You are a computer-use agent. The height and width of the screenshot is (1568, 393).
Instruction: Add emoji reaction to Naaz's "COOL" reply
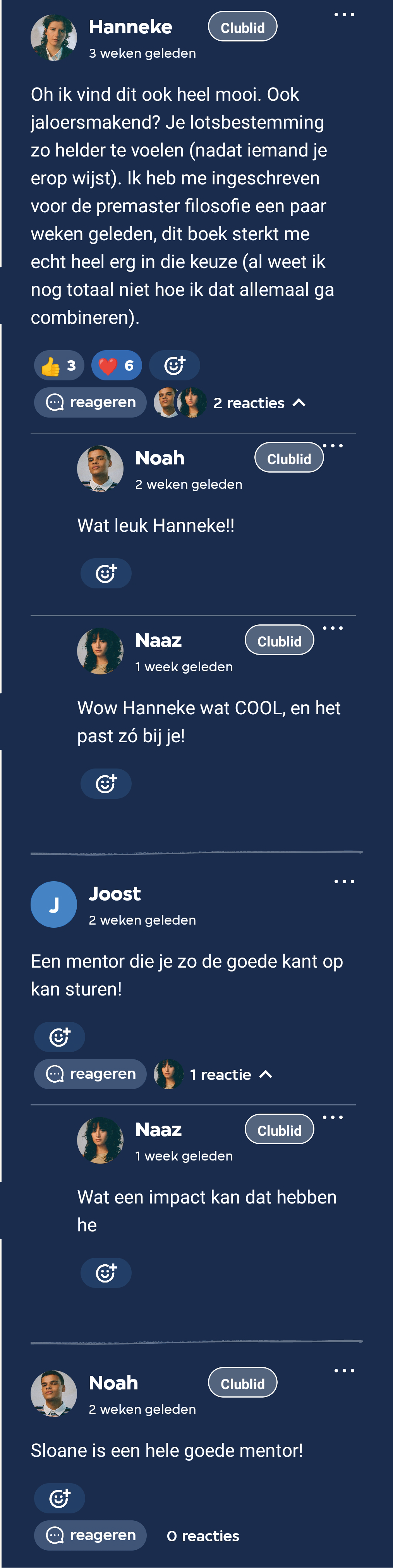point(106,783)
